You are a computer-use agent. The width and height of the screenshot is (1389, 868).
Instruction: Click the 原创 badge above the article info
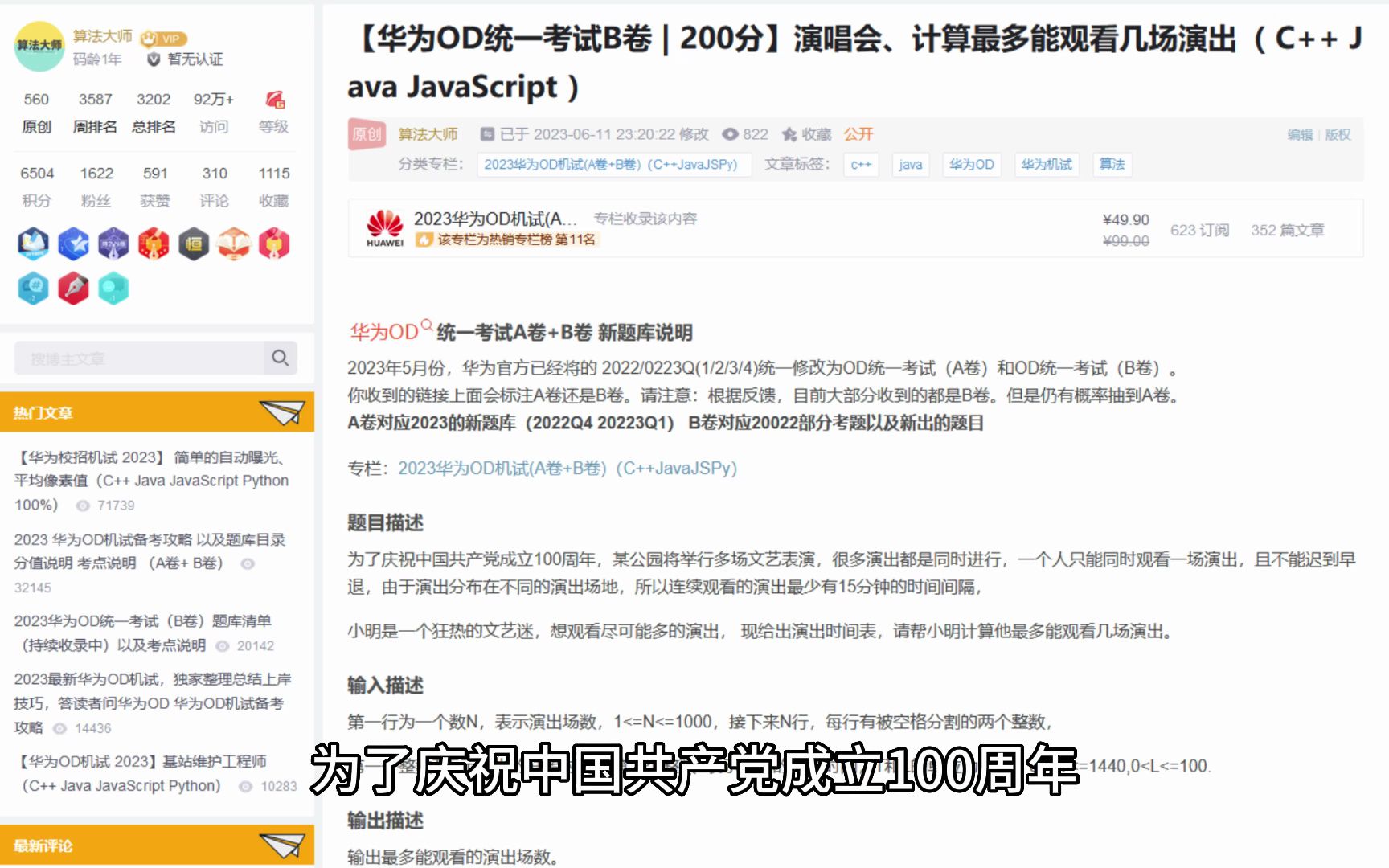click(367, 134)
